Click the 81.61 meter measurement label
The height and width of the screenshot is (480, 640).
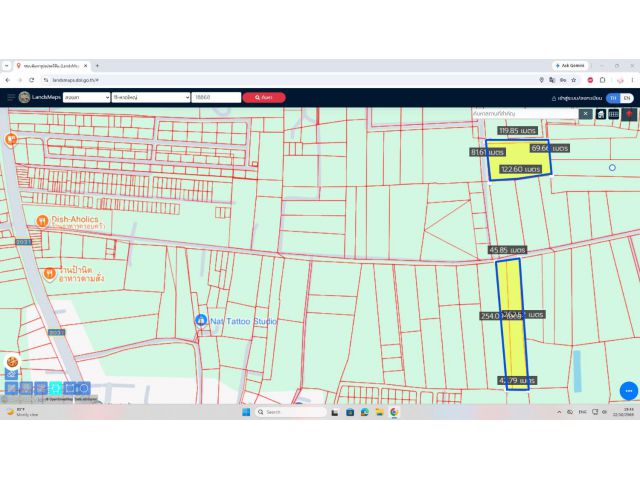[488, 152]
